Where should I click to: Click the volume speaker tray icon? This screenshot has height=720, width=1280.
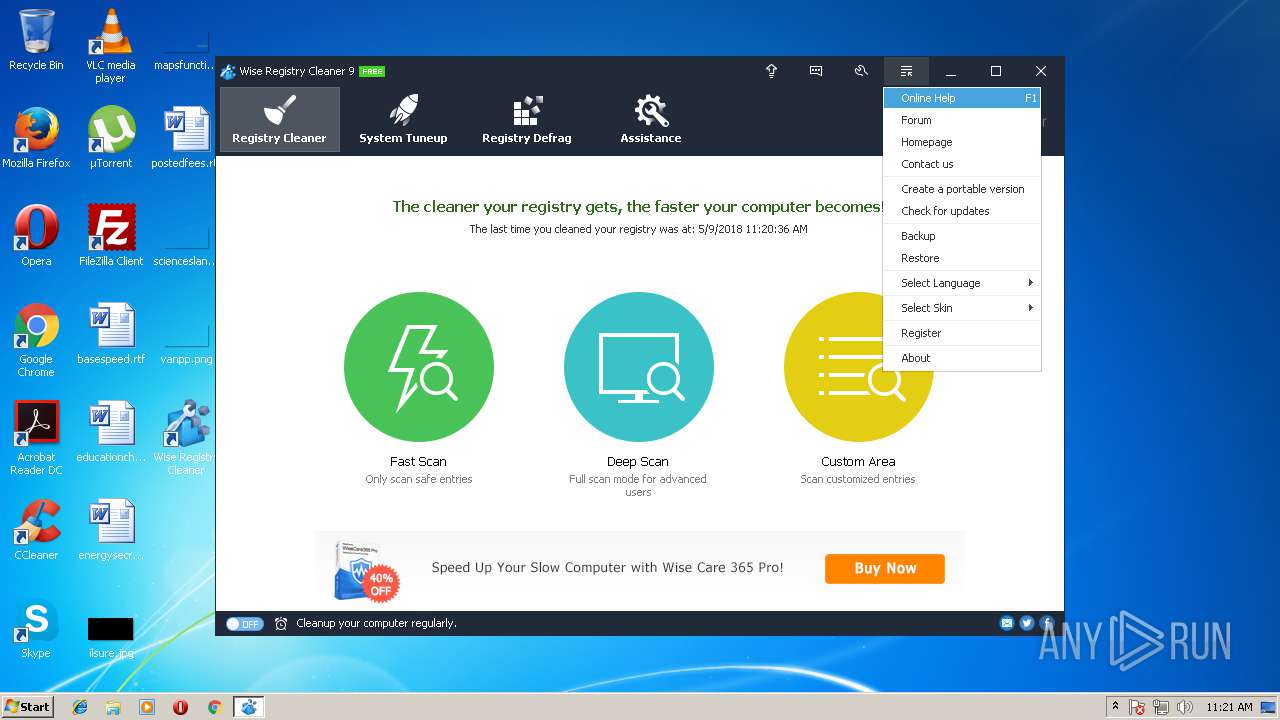pos(1185,707)
